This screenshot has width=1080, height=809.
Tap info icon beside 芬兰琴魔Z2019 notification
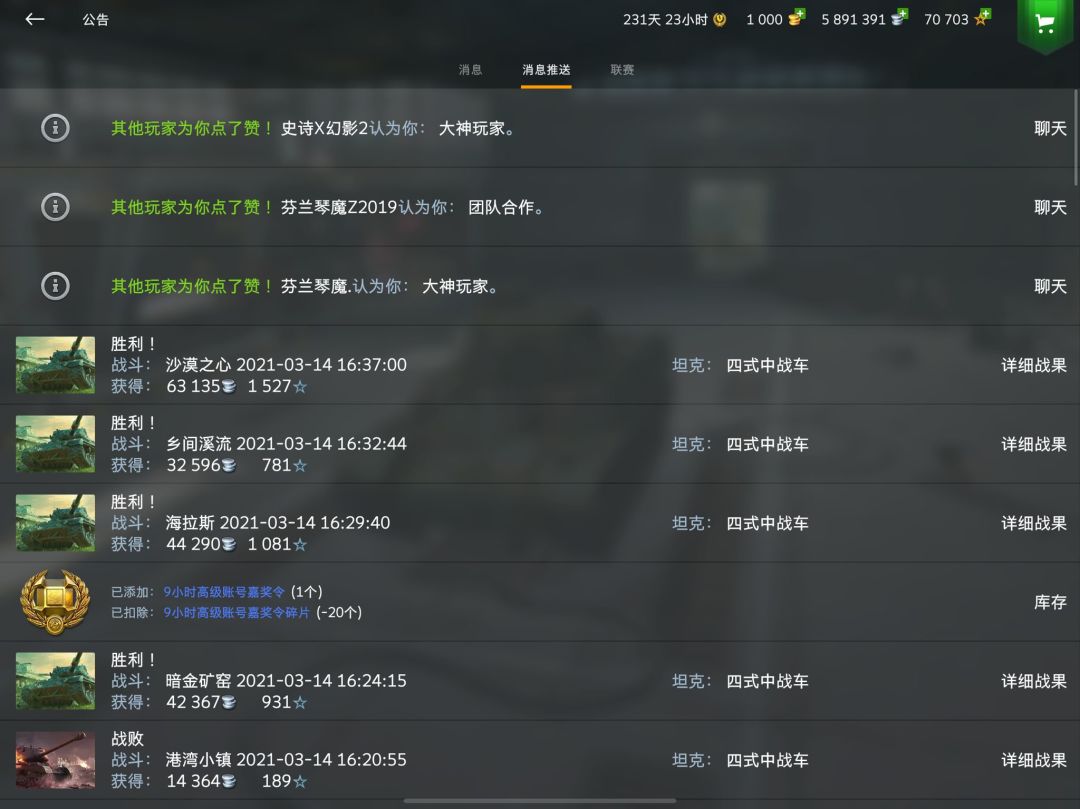55,207
